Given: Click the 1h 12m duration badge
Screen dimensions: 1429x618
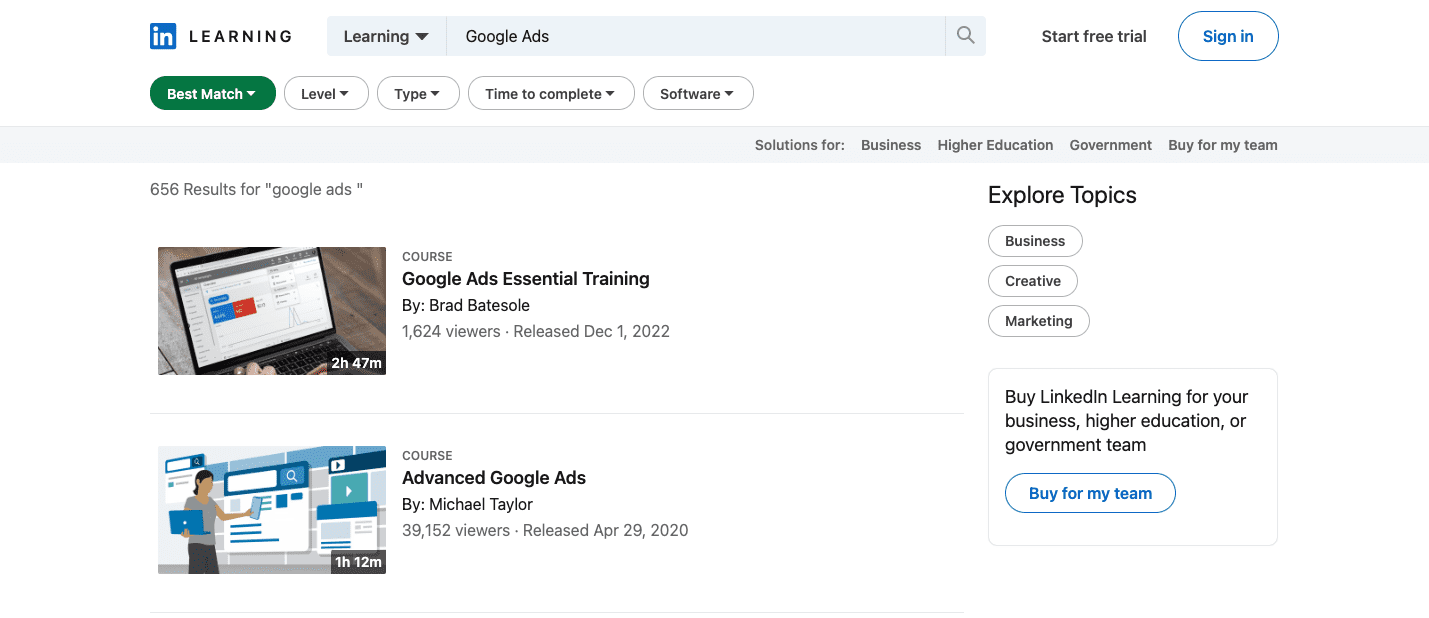Looking at the screenshot, I should [358, 562].
